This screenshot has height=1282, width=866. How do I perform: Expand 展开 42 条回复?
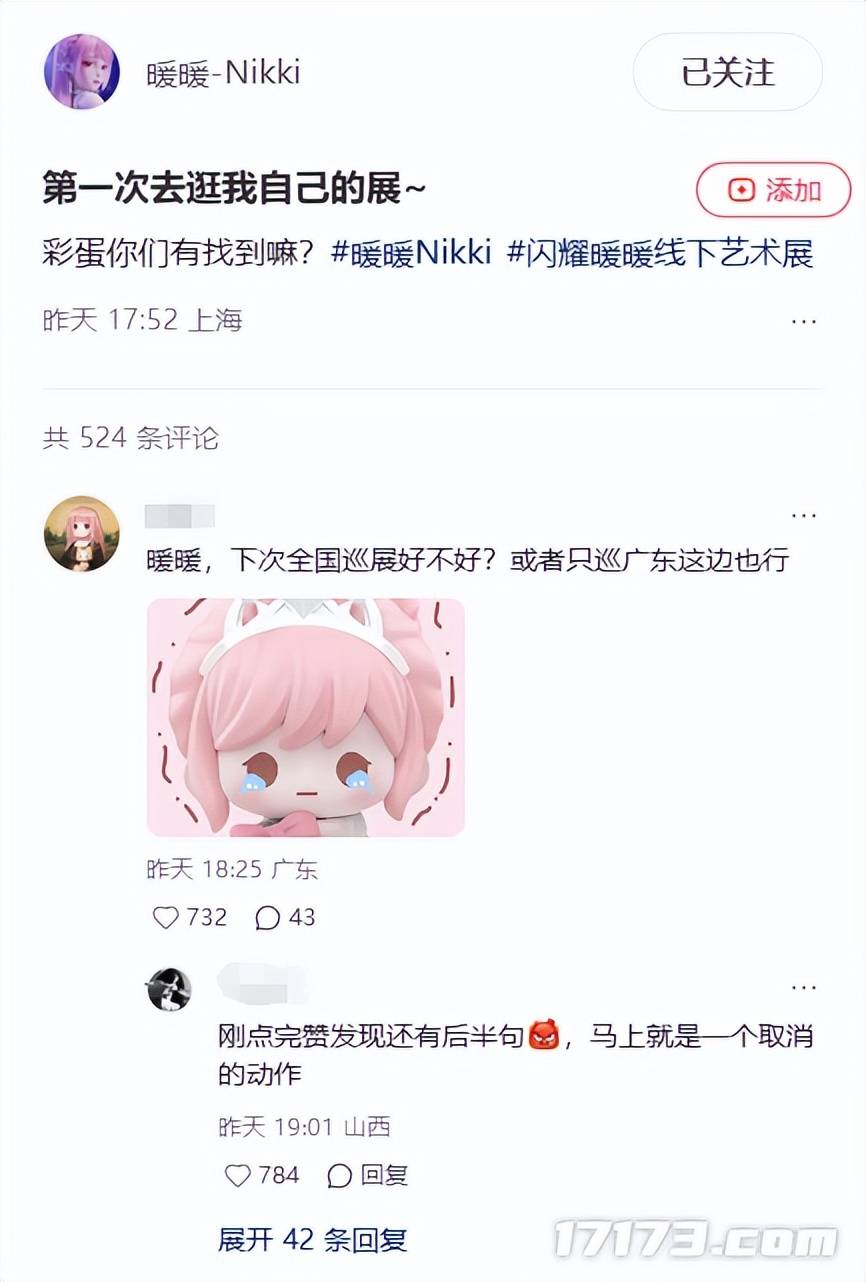click(x=313, y=1240)
